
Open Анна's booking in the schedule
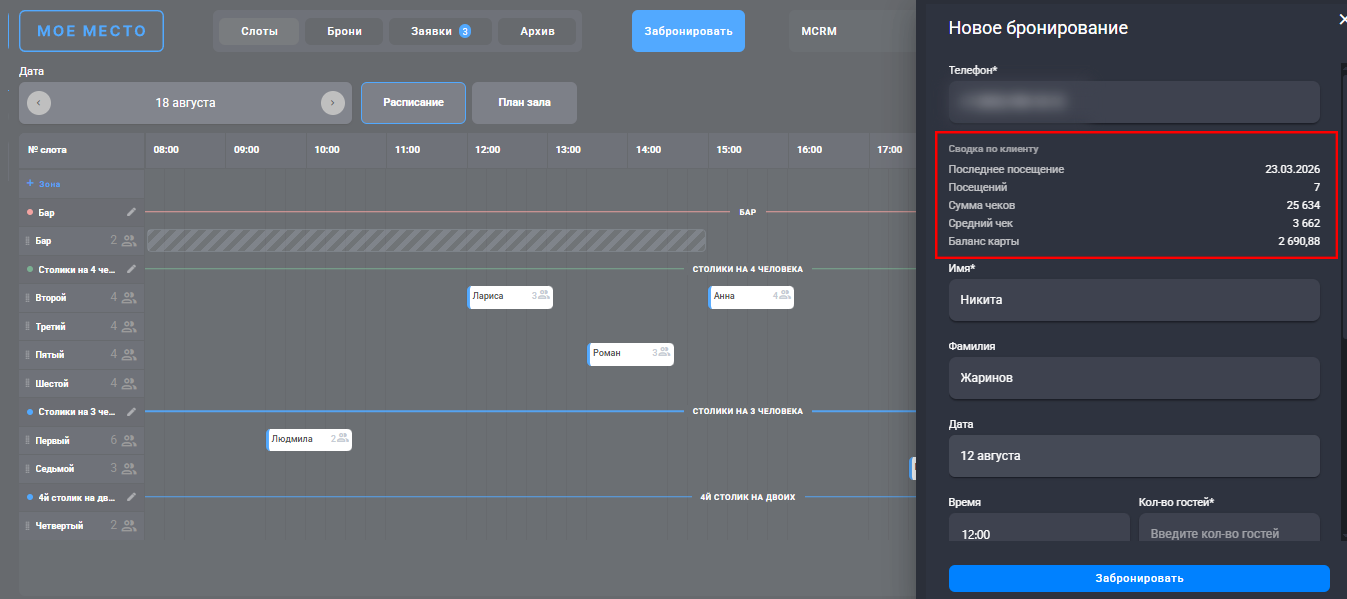pos(751,297)
